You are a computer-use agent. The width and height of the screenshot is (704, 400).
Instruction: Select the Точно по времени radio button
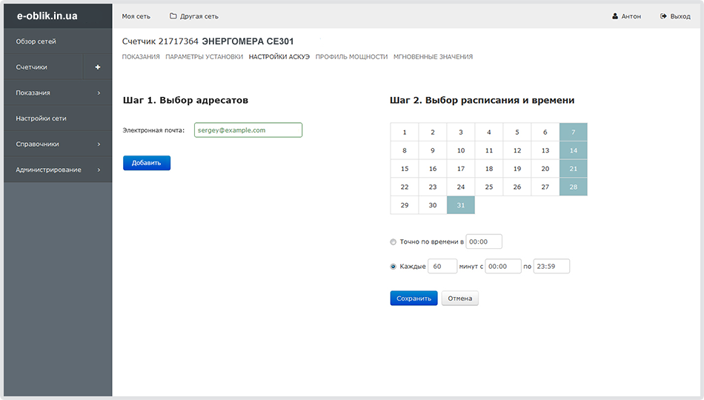(394, 241)
